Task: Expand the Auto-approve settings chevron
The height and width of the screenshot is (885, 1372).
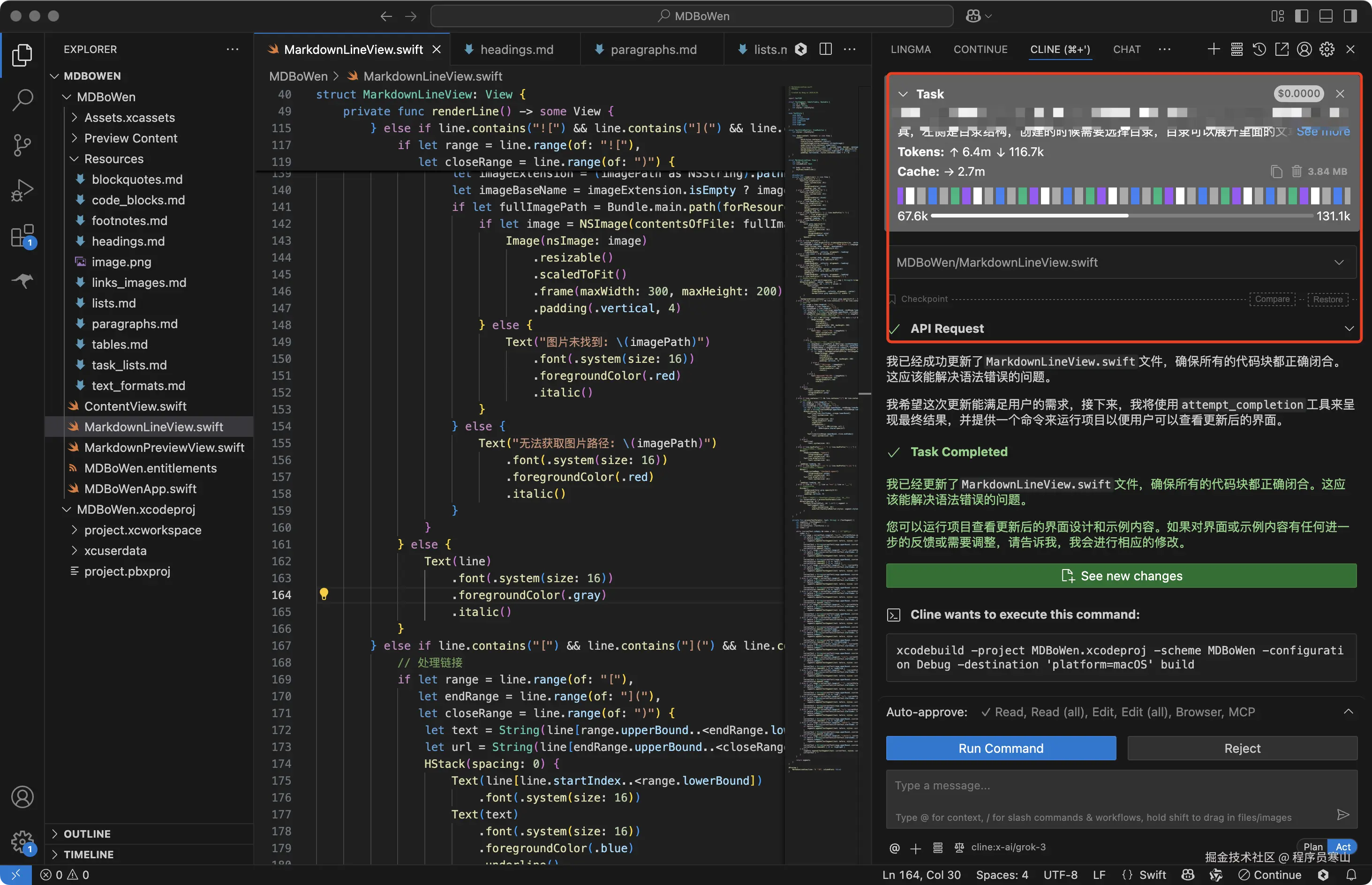Action: pos(1348,712)
